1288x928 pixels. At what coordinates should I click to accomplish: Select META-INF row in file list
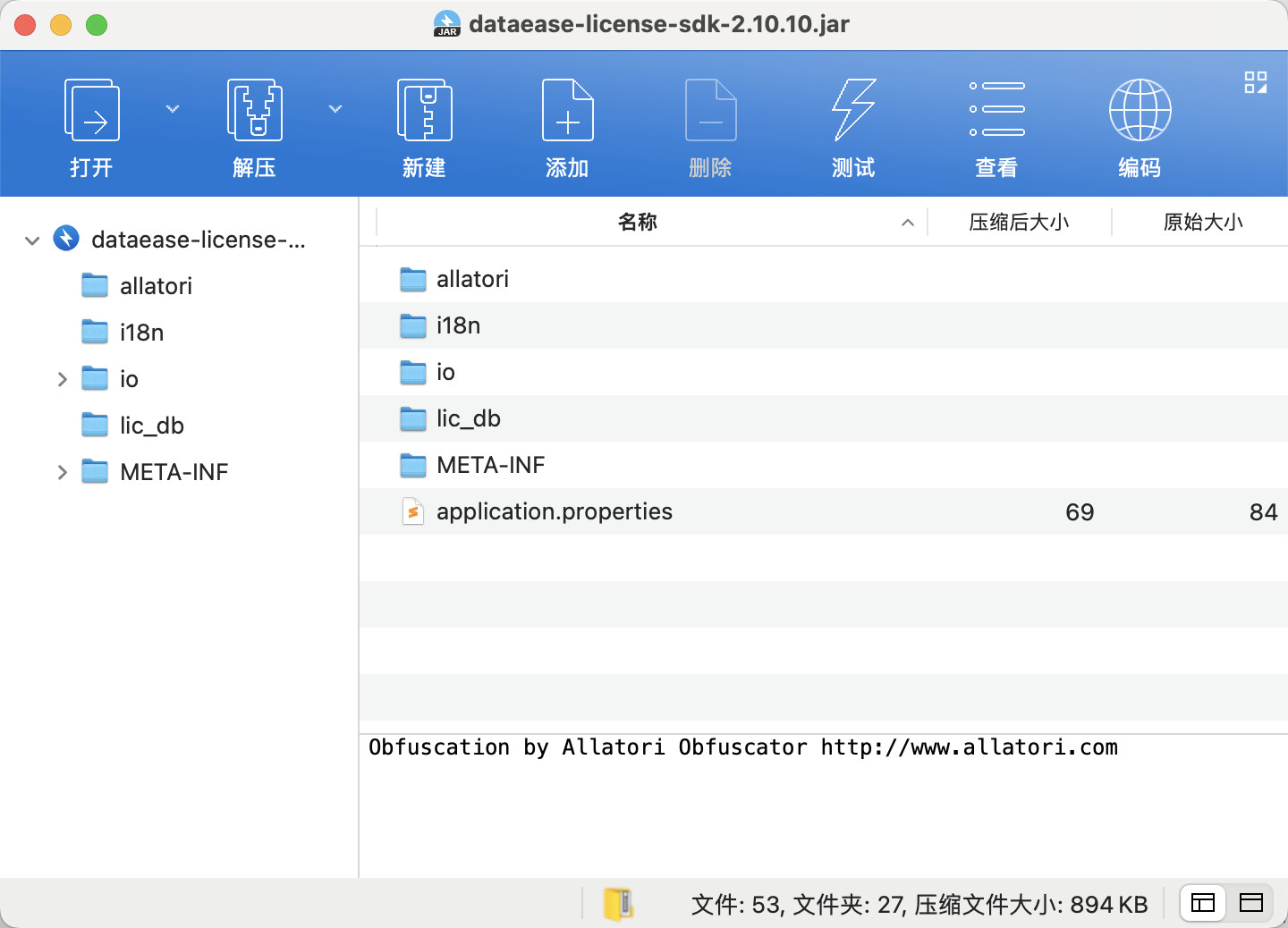[x=824, y=465]
